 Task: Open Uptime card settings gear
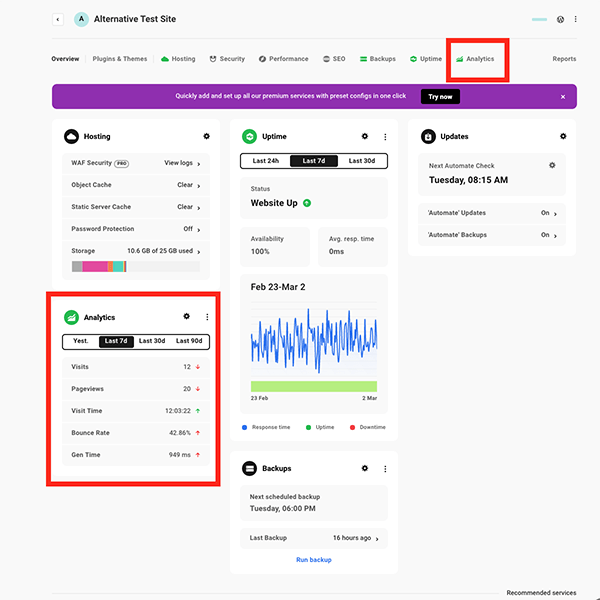[x=365, y=136]
